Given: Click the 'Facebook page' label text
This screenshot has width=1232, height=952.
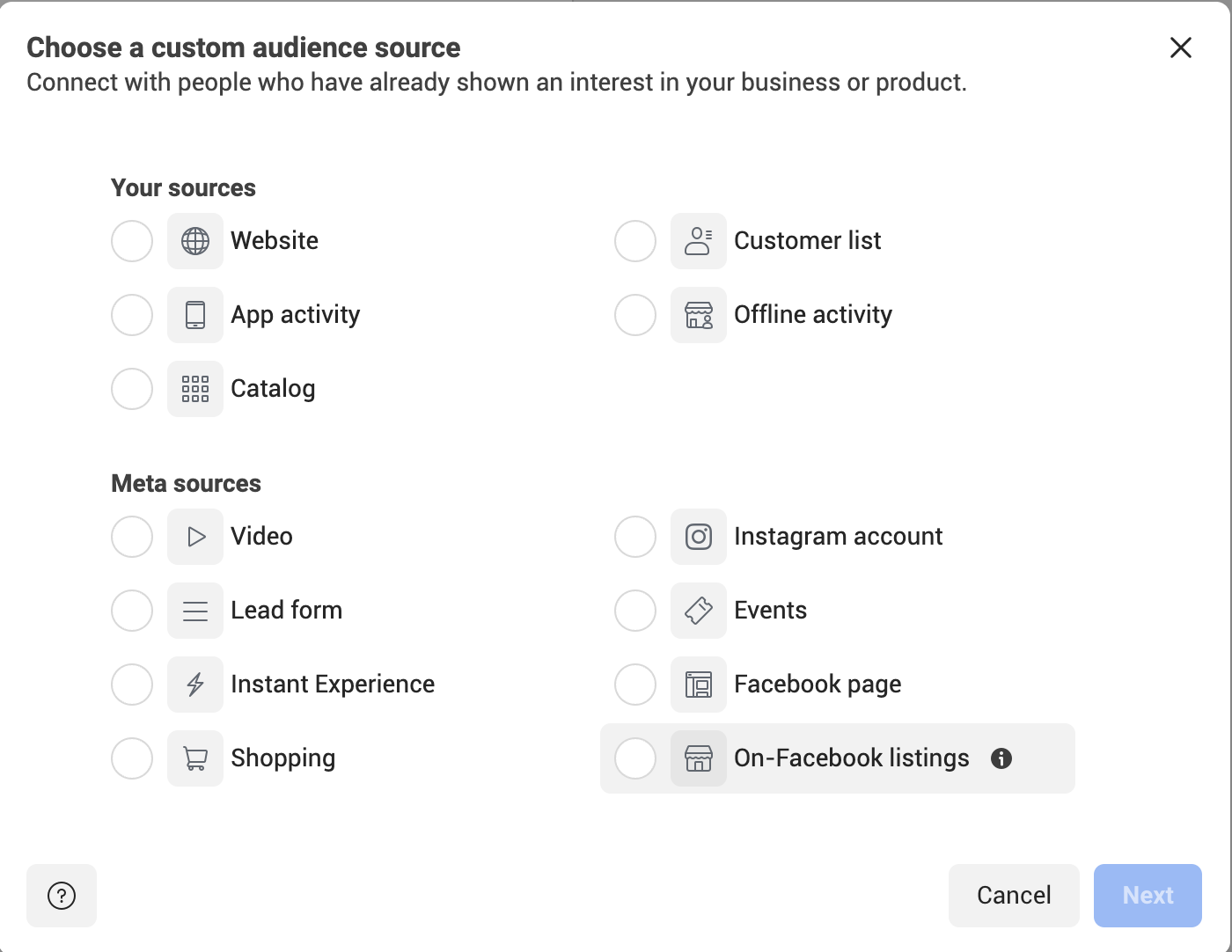Looking at the screenshot, I should point(818,685).
